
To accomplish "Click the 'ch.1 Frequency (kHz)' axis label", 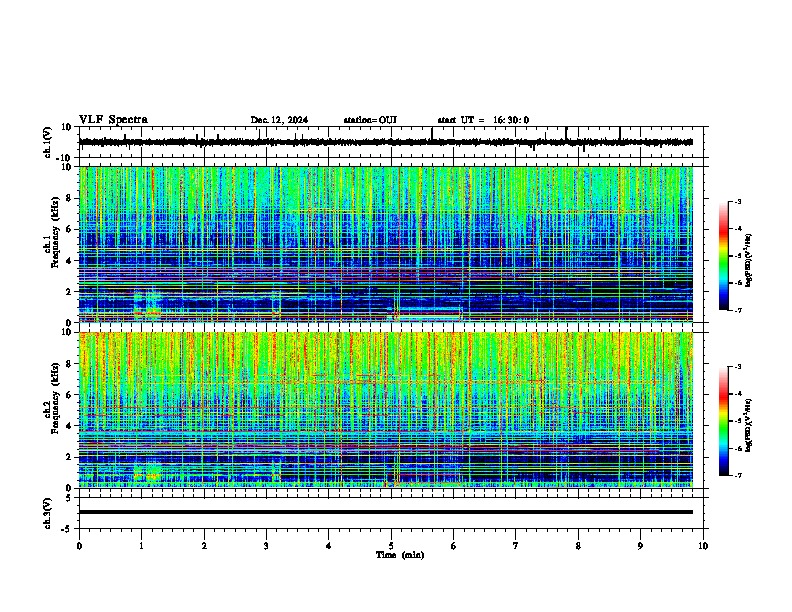I will 52,232.
